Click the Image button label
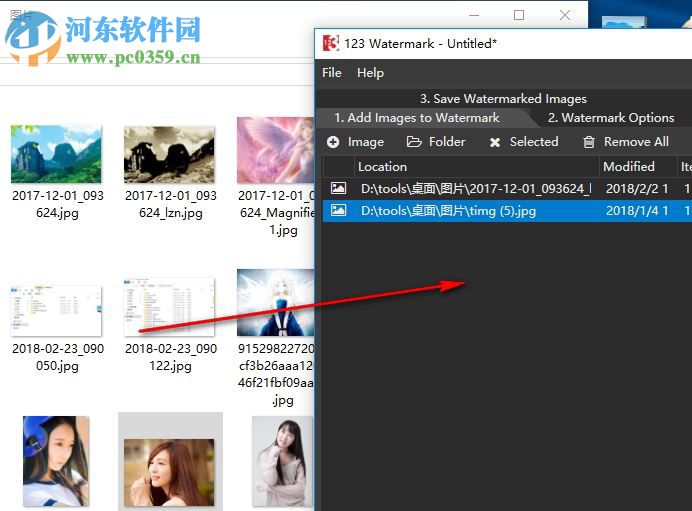This screenshot has height=511, width=692. click(x=365, y=142)
